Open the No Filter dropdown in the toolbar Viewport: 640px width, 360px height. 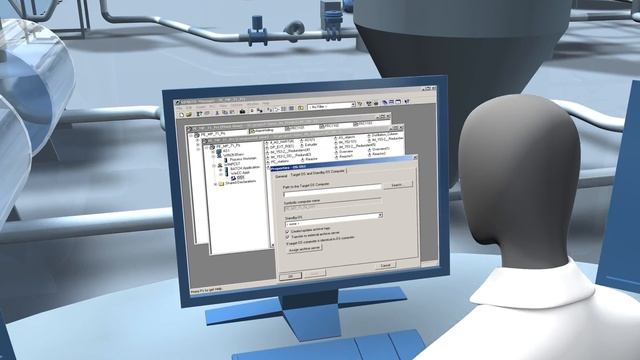(x=331, y=106)
